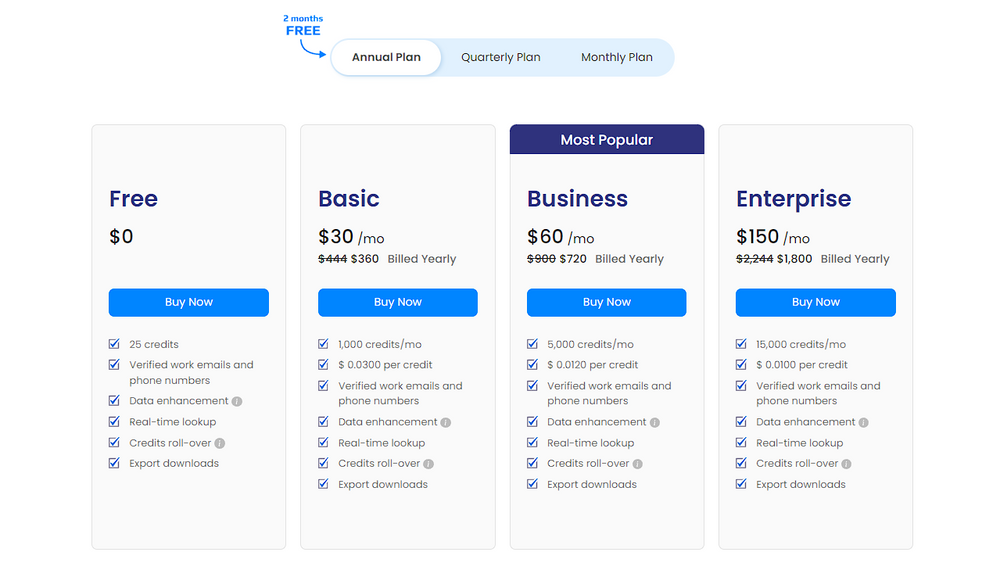1000x563 pixels.
Task: Click Real-time lookup checkmark in Business plan
Action: click(x=533, y=442)
